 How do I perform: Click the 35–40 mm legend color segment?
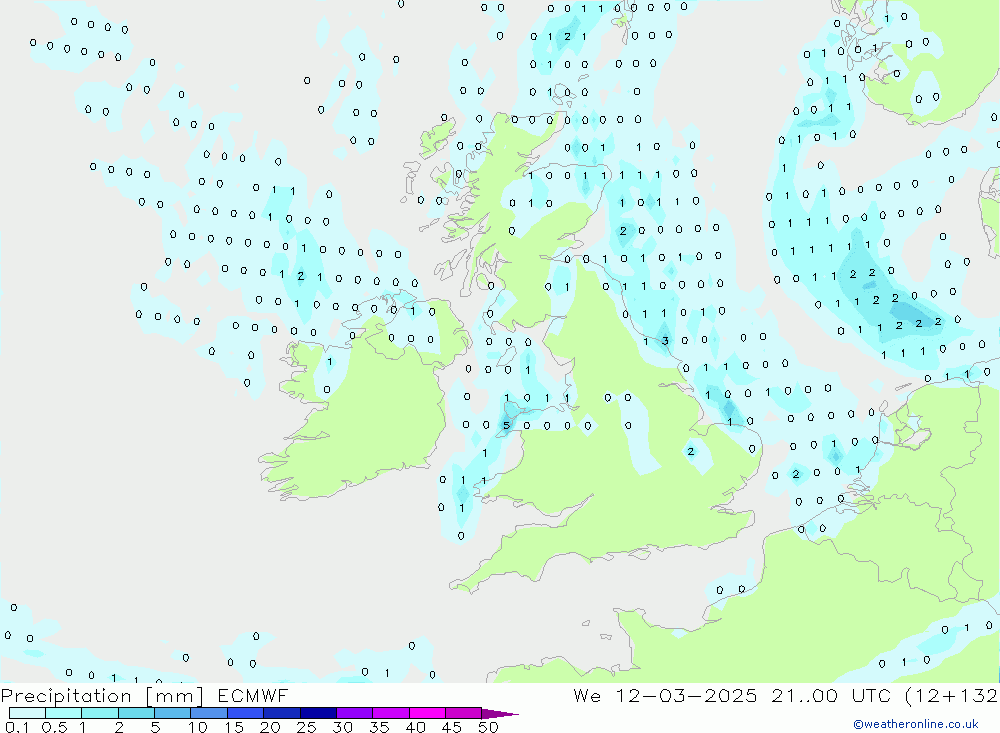click(x=391, y=713)
